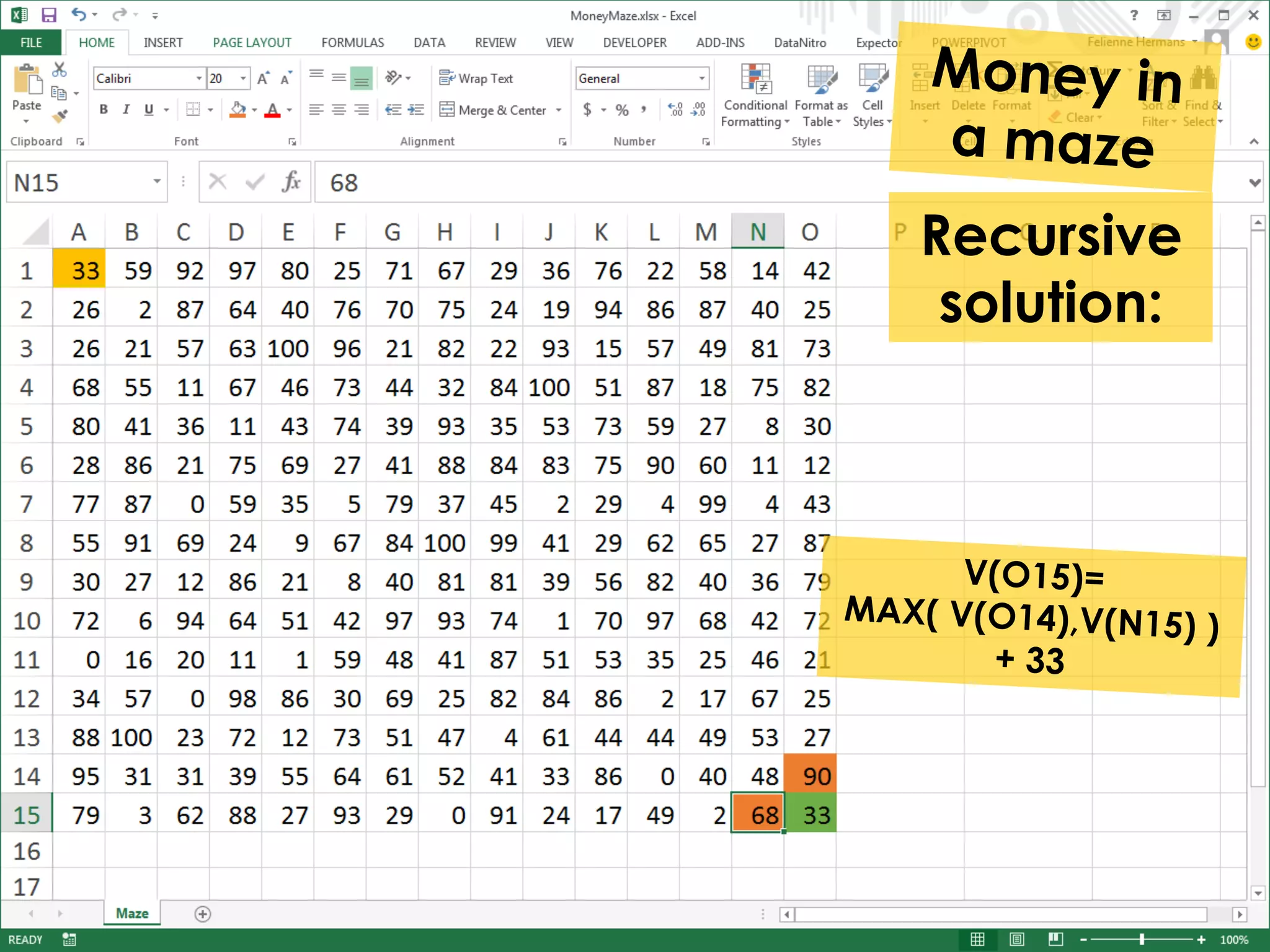Image resolution: width=1270 pixels, height=952 pixels.
Task: Click the Save icon in quick access toolbar
Action: [x=49, y=15]
